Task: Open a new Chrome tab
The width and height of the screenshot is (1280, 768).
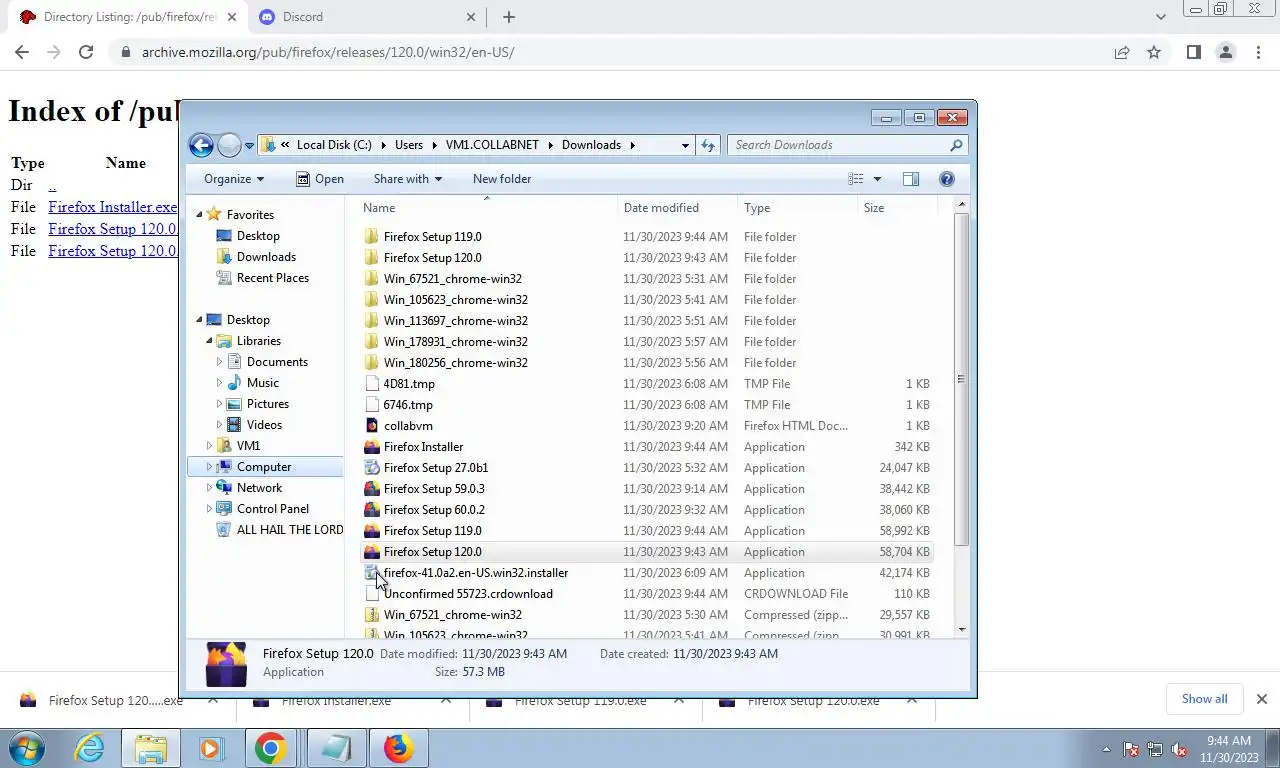Action: (509, 17)
